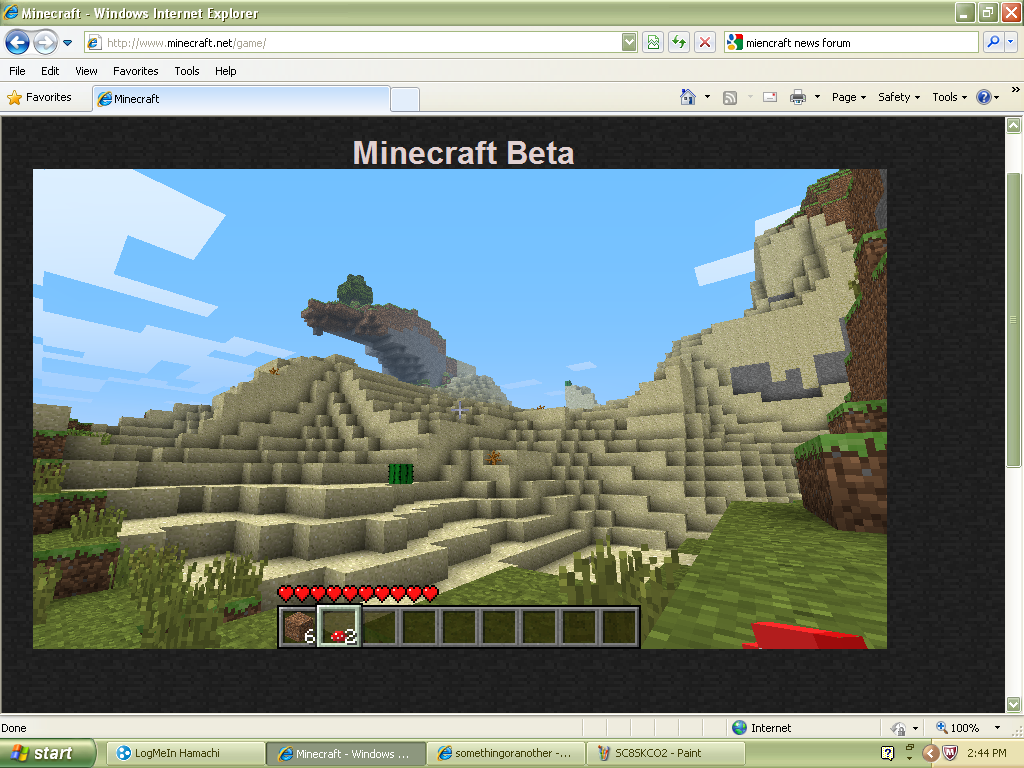
Task: Click the Print icon
Action: (797, 97)
